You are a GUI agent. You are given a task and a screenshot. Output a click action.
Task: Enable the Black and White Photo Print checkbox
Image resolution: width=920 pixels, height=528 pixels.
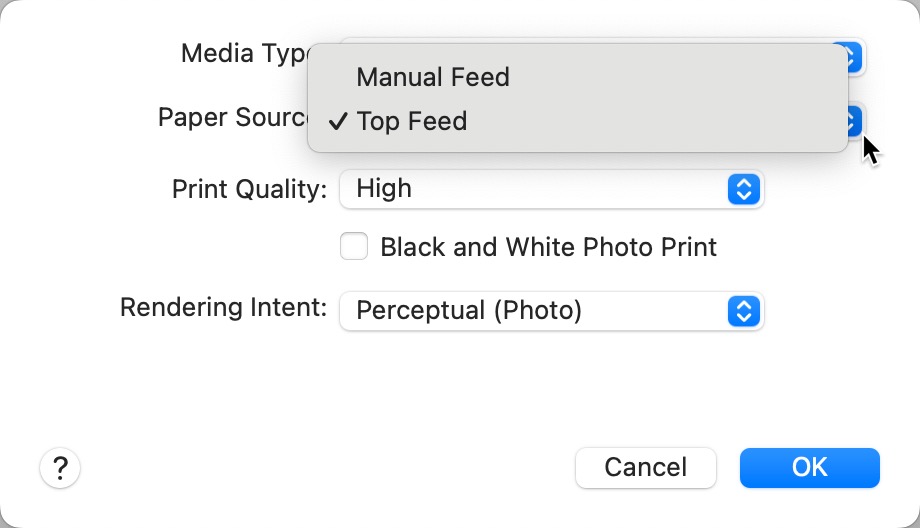coord(354,247)
